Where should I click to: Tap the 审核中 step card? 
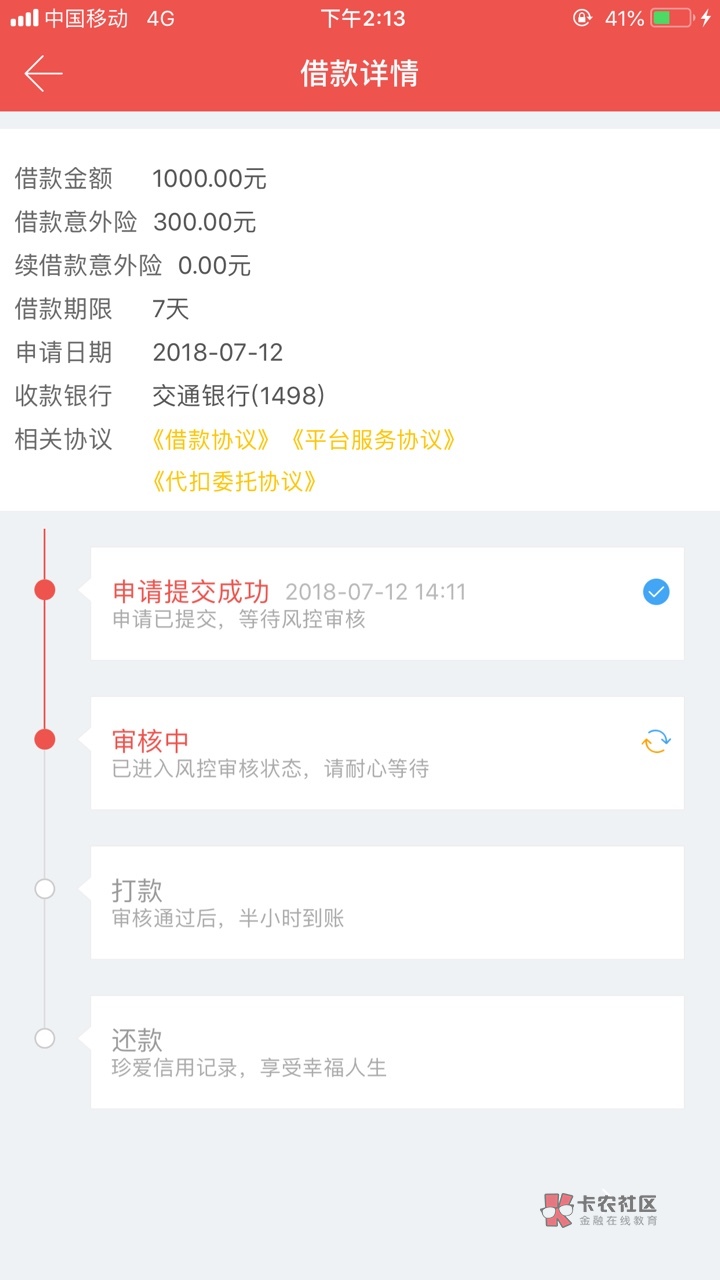click(387, 752)
